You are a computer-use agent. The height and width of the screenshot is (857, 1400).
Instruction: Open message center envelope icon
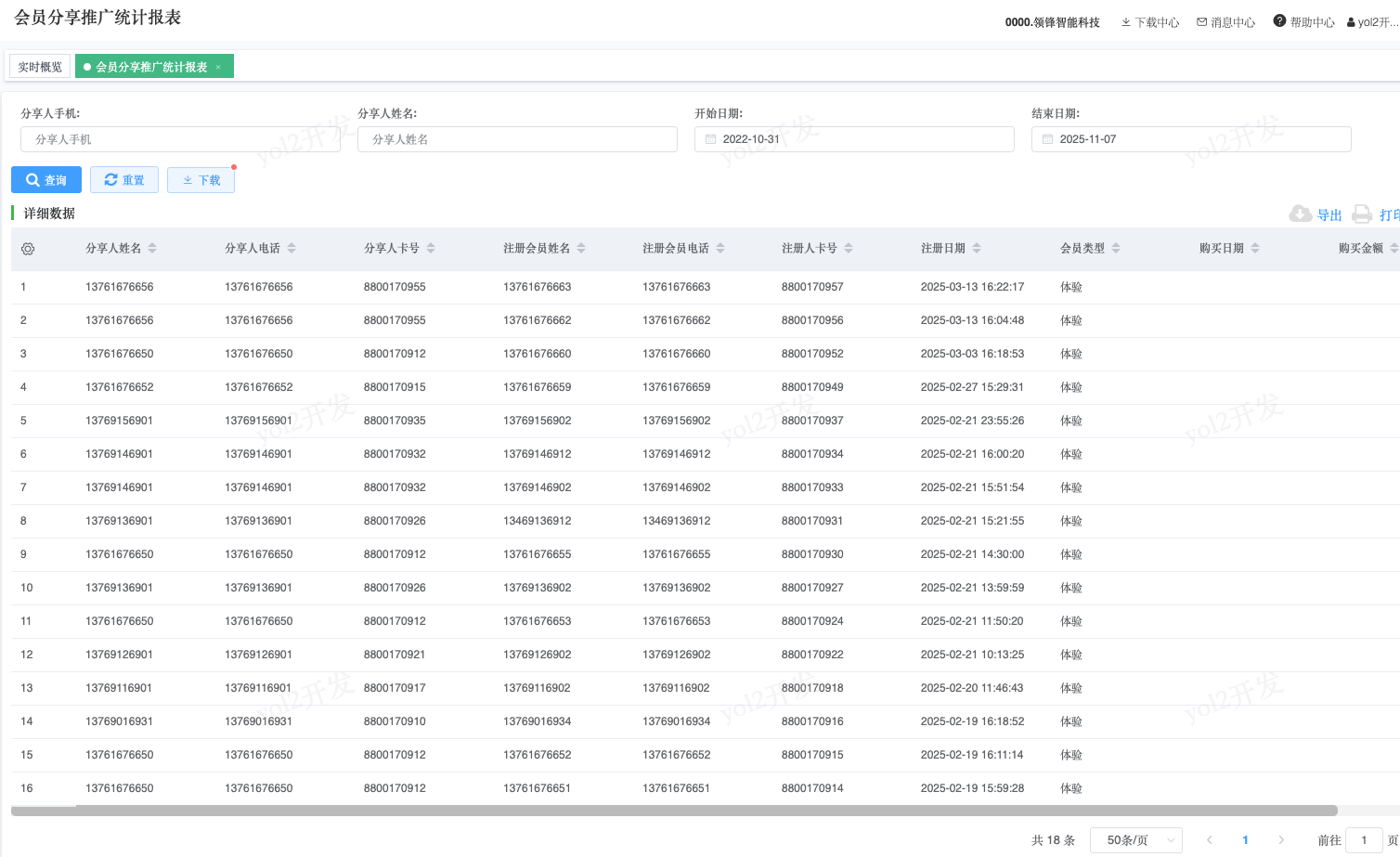click(x=1202, y=21)
